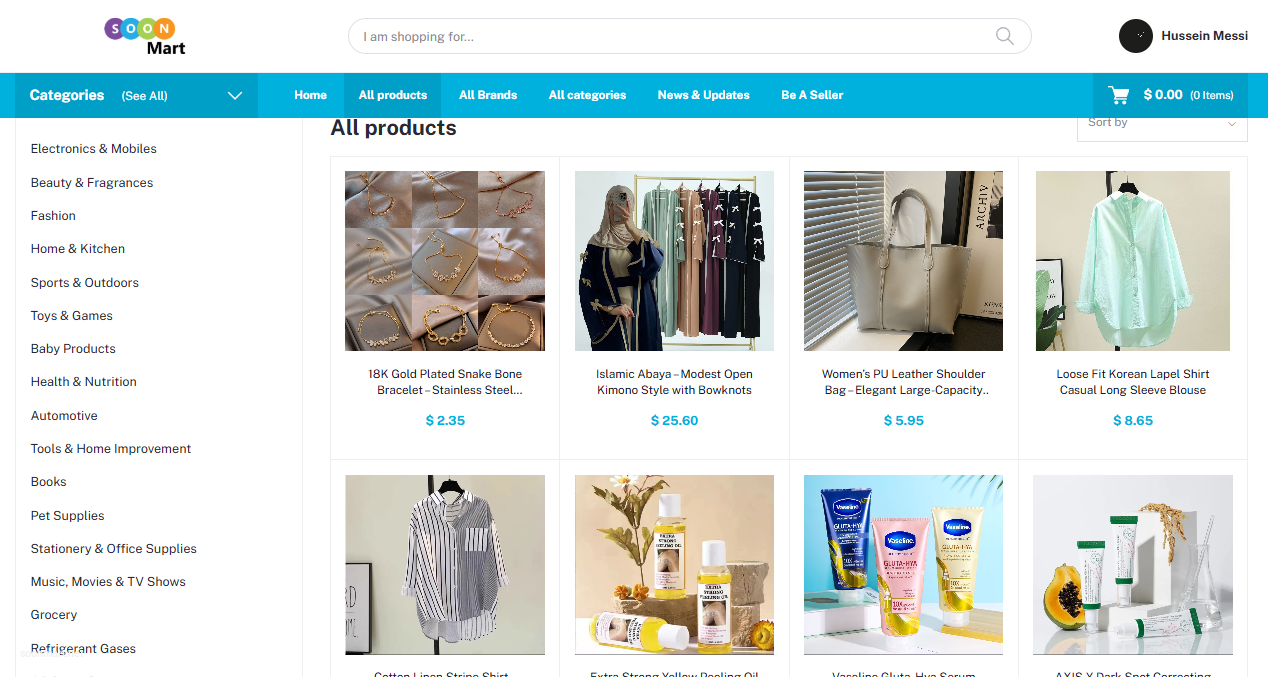View the PU Leather Shoulder Bag image
This screenshot has height=677, width=1268.
pos(904,261)
